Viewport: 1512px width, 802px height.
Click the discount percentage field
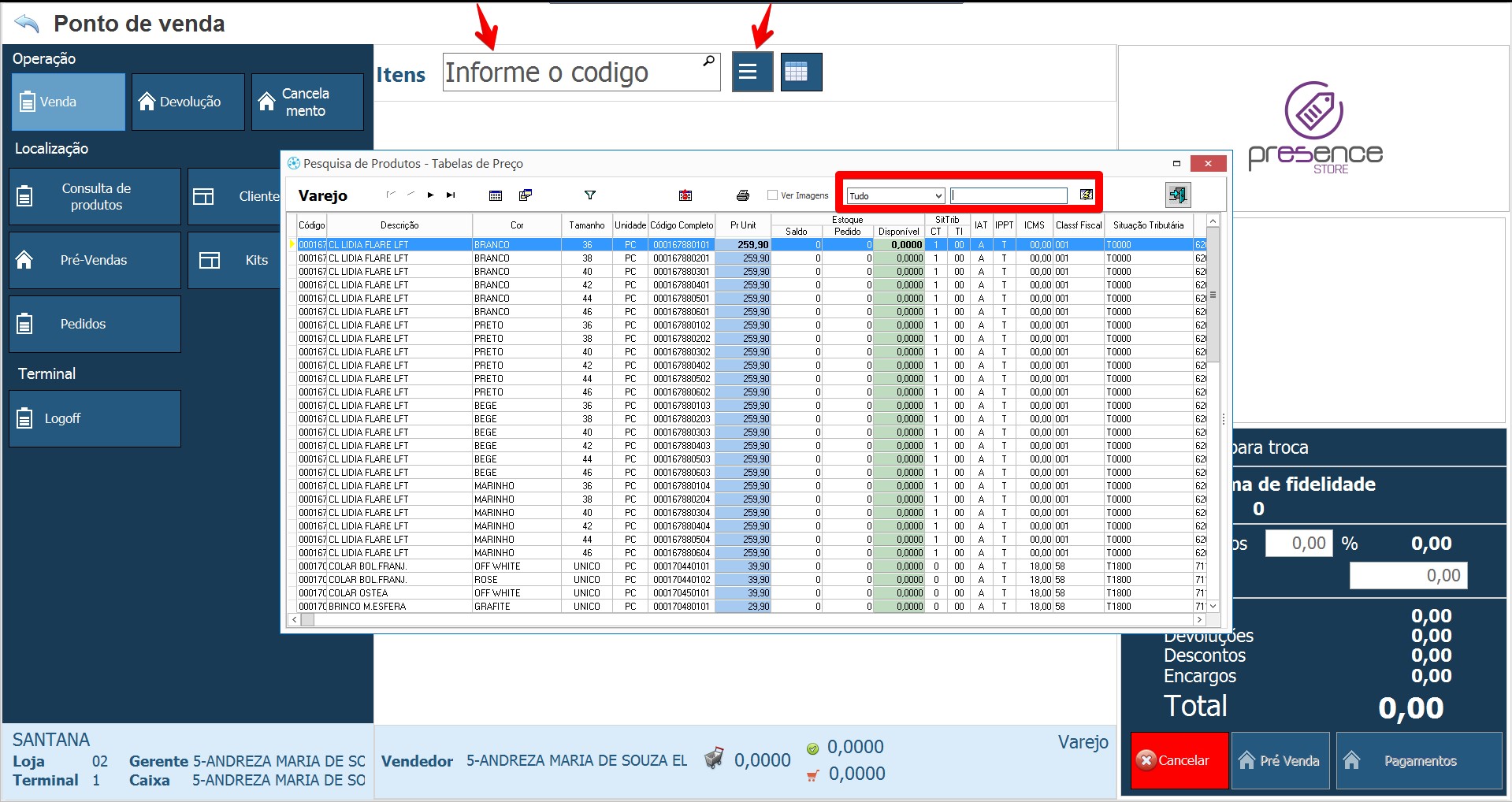pos(1298,544)
